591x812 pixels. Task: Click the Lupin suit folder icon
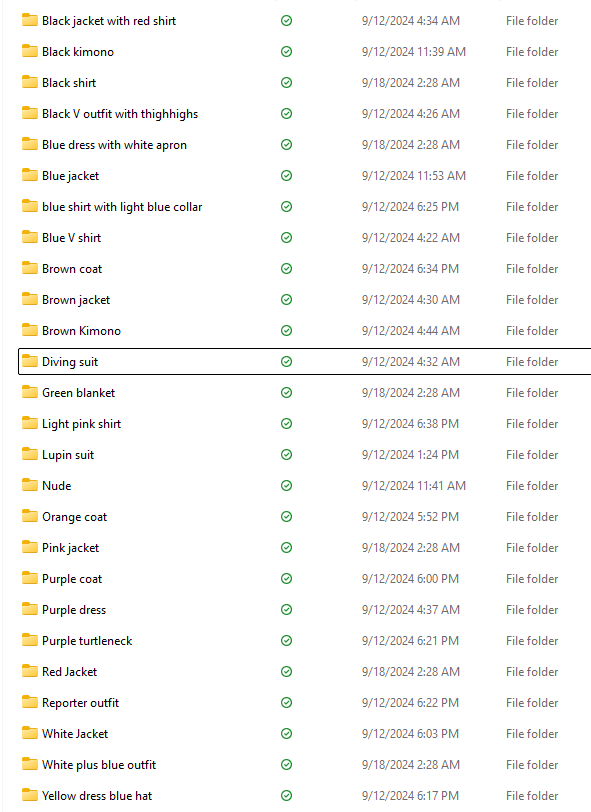pos(30,454)
